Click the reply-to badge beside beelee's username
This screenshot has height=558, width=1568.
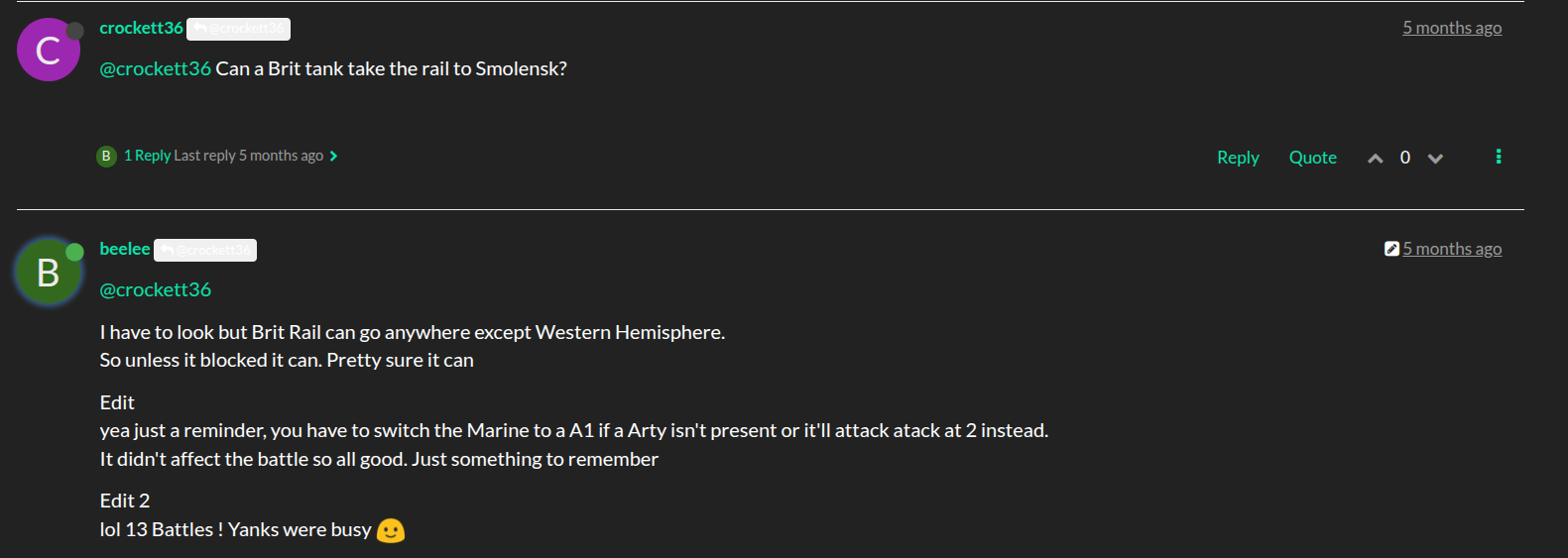coord(205,250)
